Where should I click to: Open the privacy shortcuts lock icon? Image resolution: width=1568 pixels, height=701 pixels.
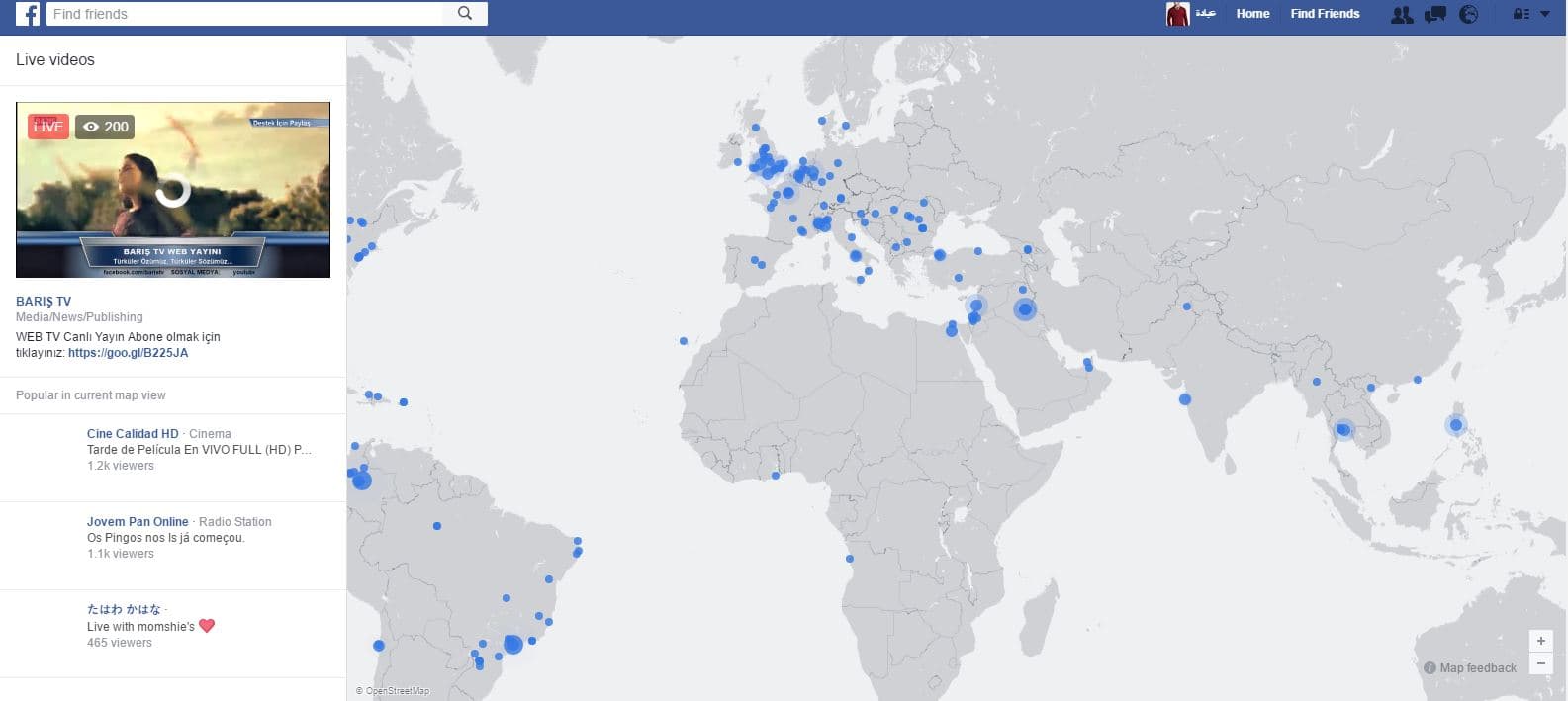(1522, 14)
